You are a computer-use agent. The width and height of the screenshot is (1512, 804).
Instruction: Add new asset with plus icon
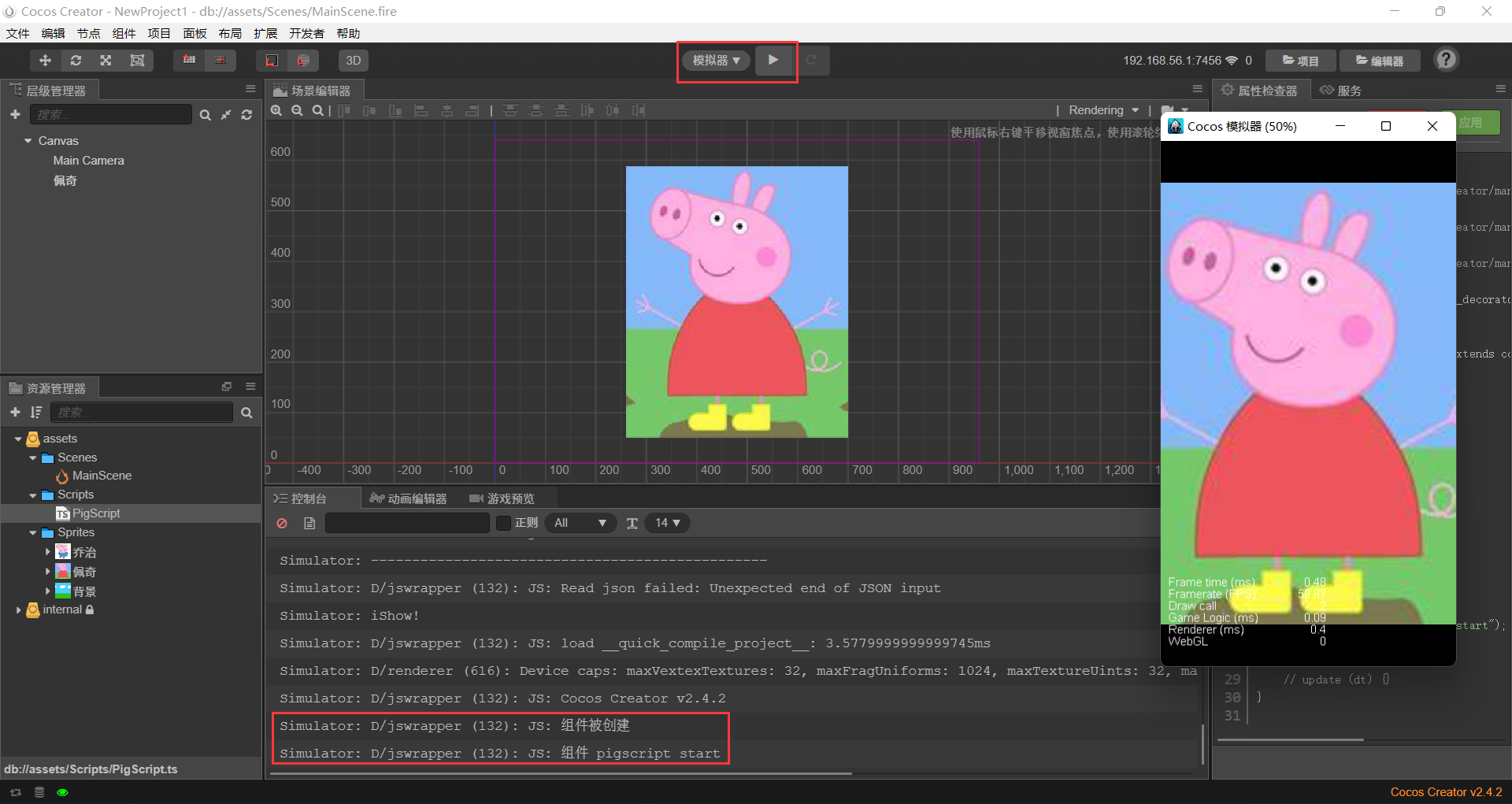click(x=15, y=413)
